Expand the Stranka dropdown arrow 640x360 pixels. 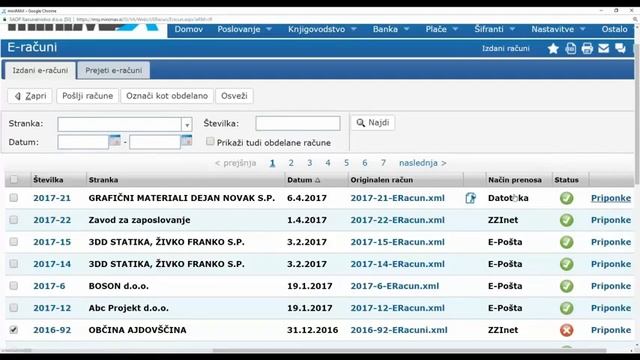tap(187, 124)
